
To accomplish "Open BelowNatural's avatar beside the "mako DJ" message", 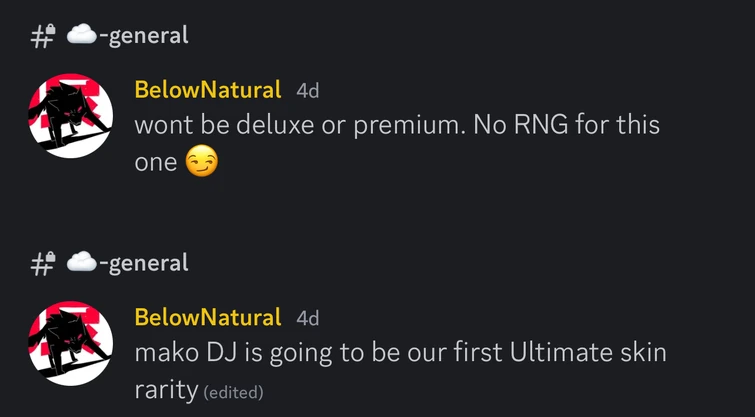I will coord(69,344).
